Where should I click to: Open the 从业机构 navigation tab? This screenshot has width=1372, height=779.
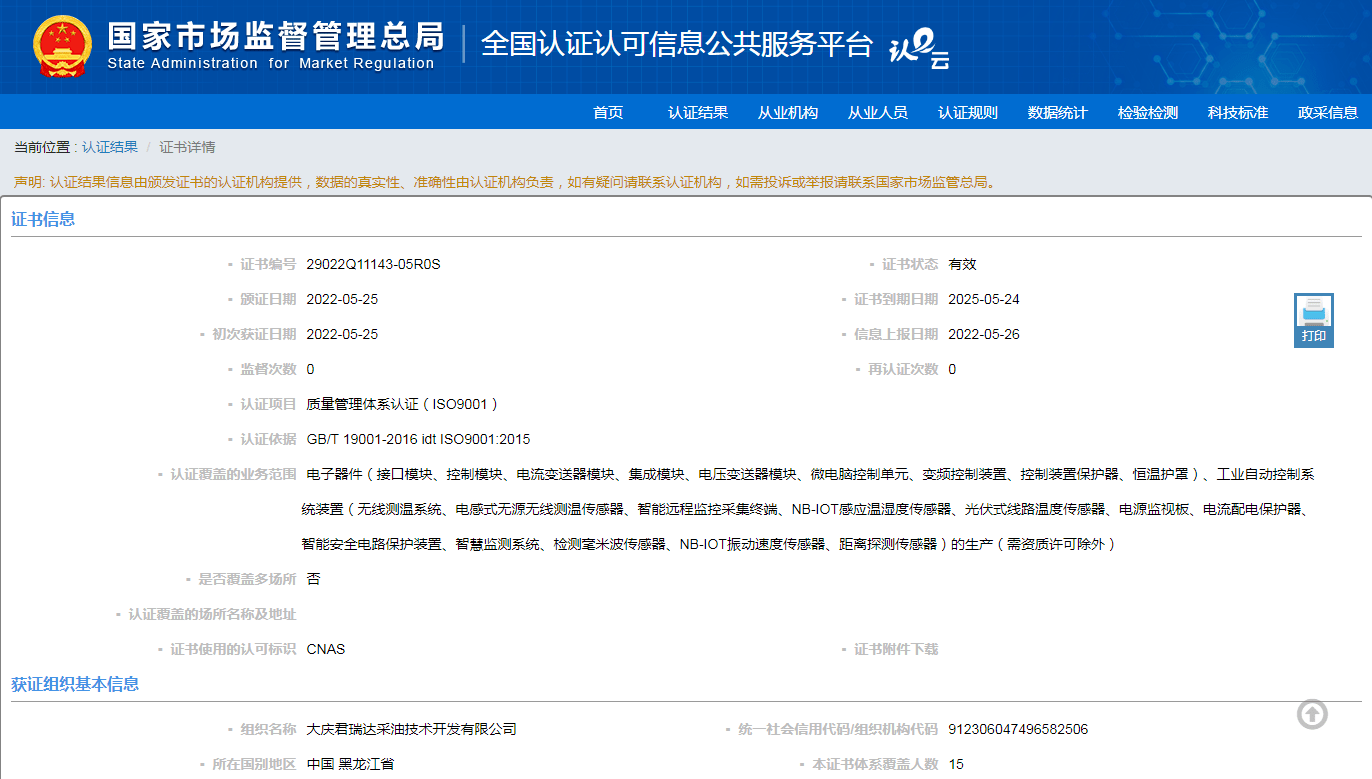[788, 113]
